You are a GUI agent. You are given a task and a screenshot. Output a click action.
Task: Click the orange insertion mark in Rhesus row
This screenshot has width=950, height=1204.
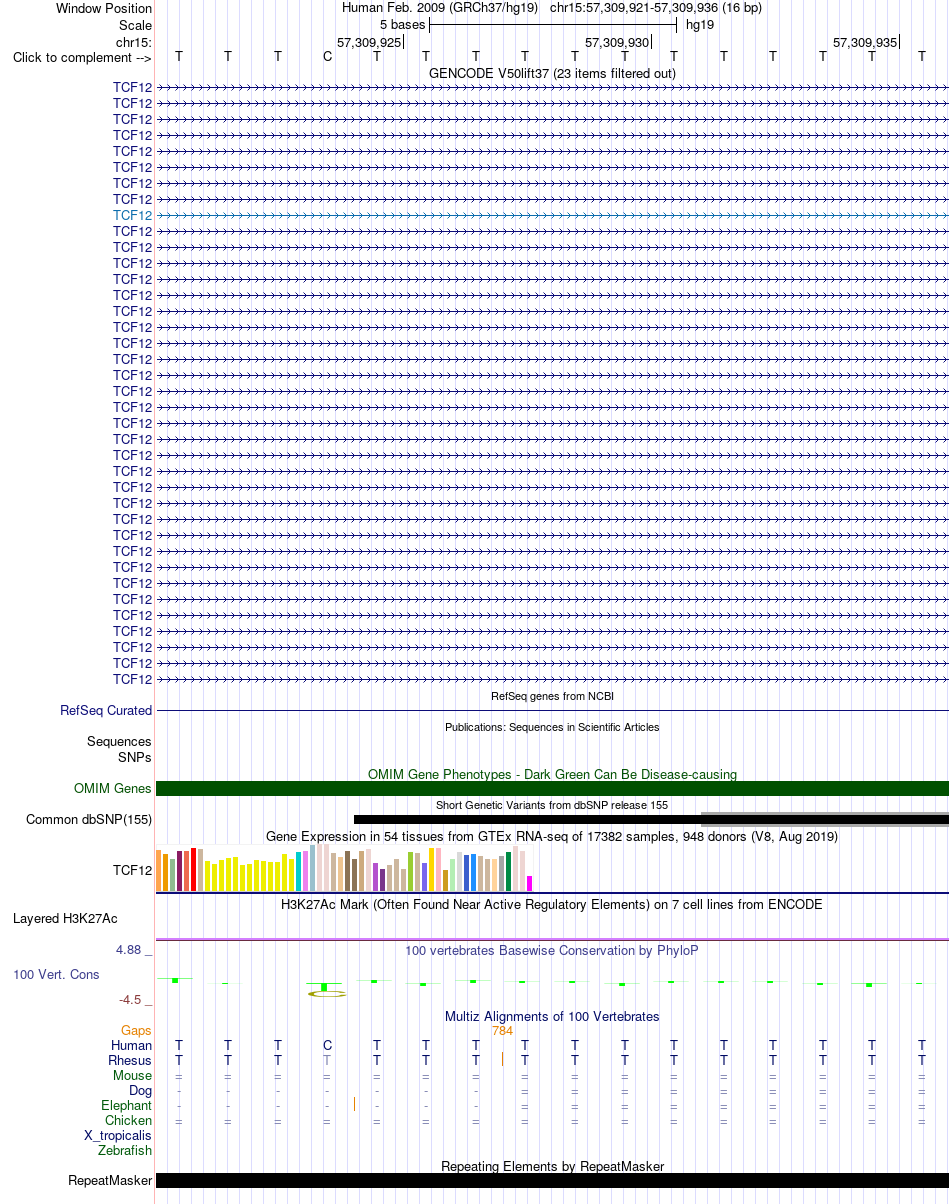tap(502, 1060)
